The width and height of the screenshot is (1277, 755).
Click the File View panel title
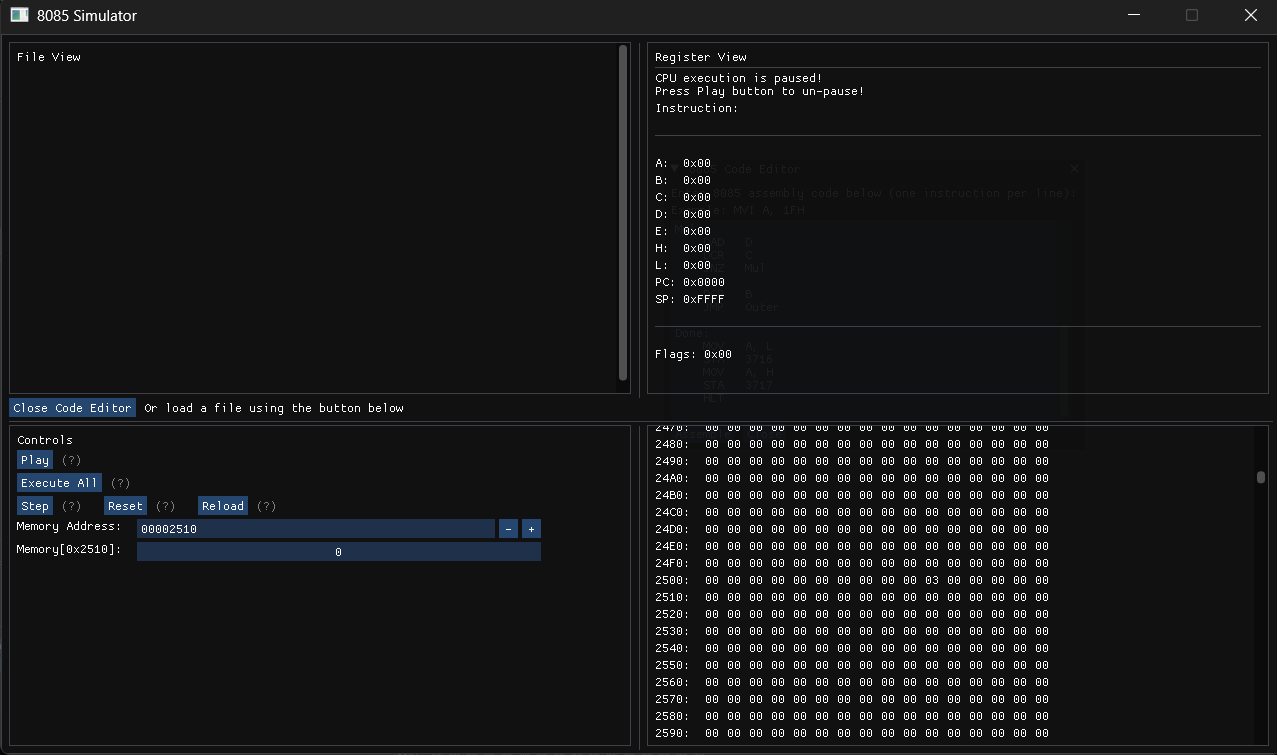[x=49, y=57]
